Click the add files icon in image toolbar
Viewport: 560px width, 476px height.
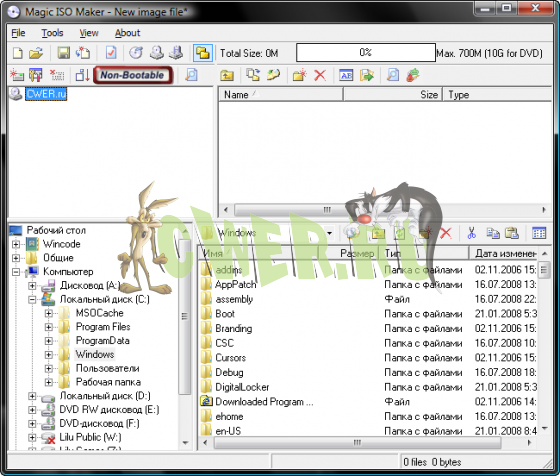(253, 75)
